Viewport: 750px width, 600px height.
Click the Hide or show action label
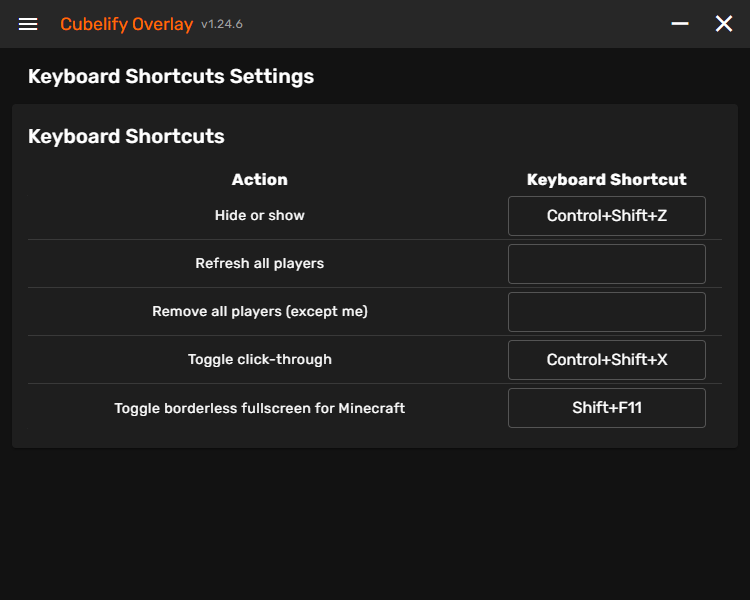[260, 216]
